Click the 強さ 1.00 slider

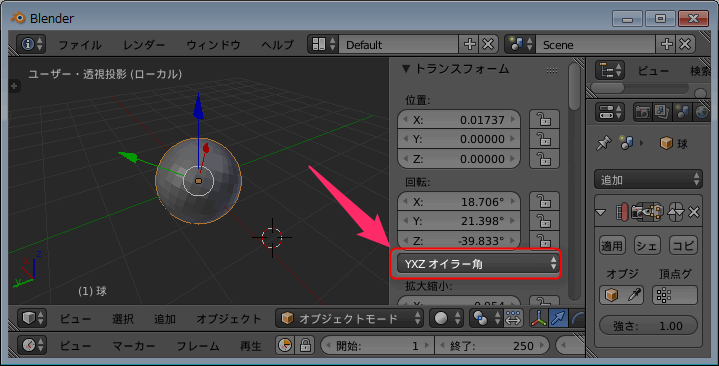[648, 326]
